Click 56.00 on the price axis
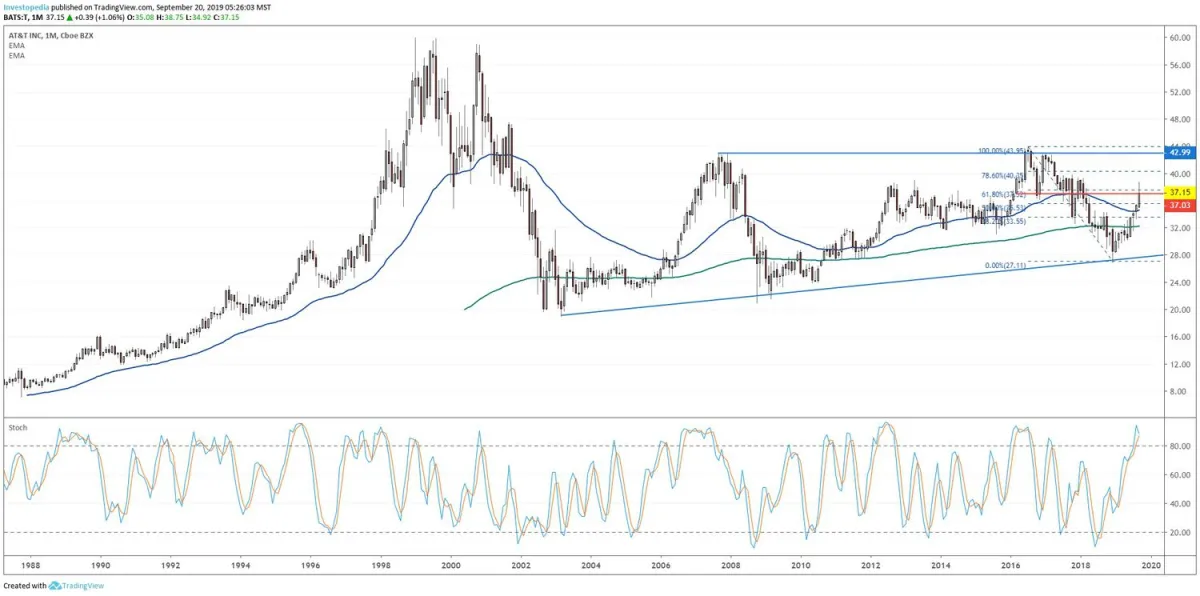Viewport: 1200px width, 596px height. 1178,65
